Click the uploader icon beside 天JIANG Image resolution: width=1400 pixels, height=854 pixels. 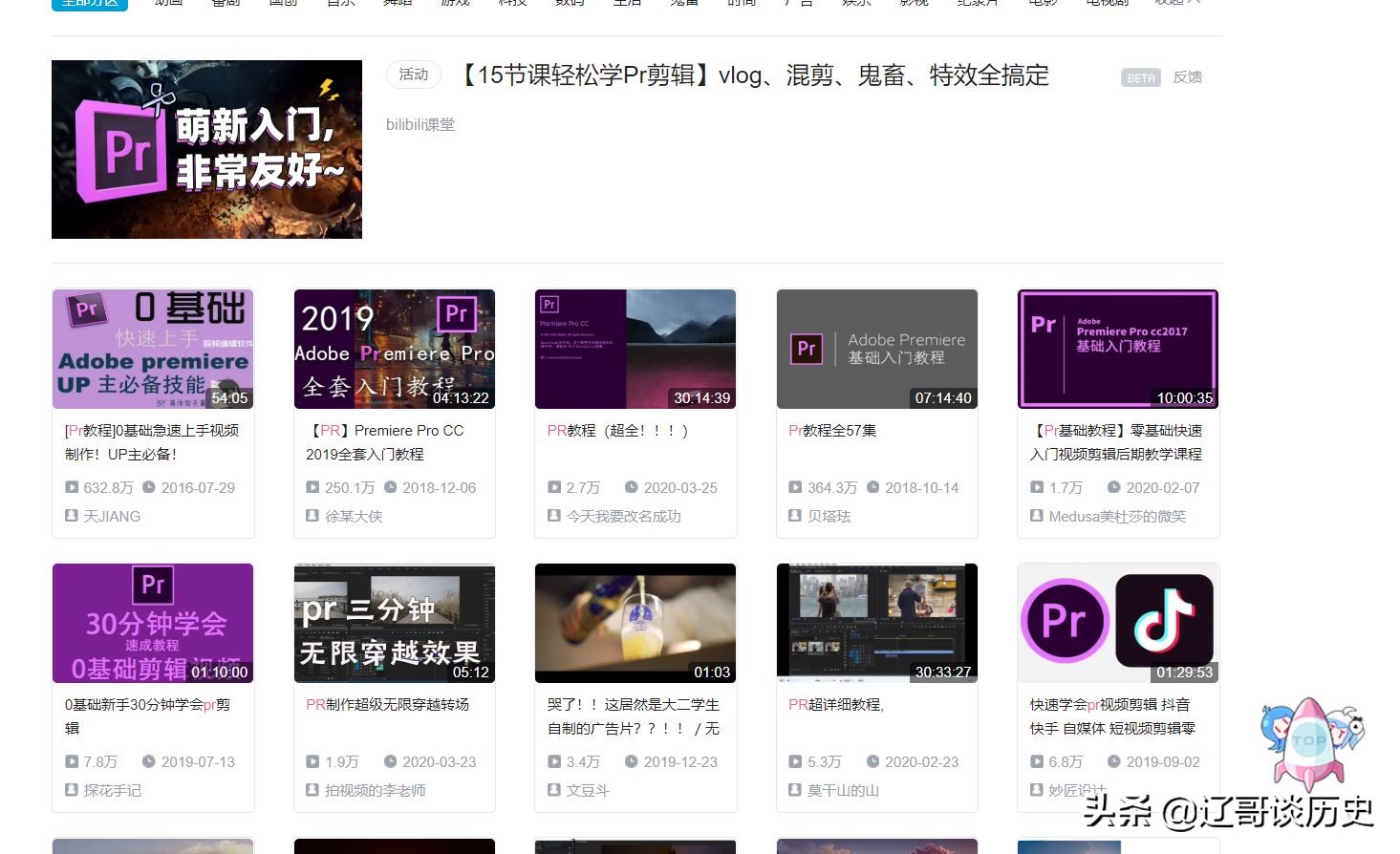72,516
